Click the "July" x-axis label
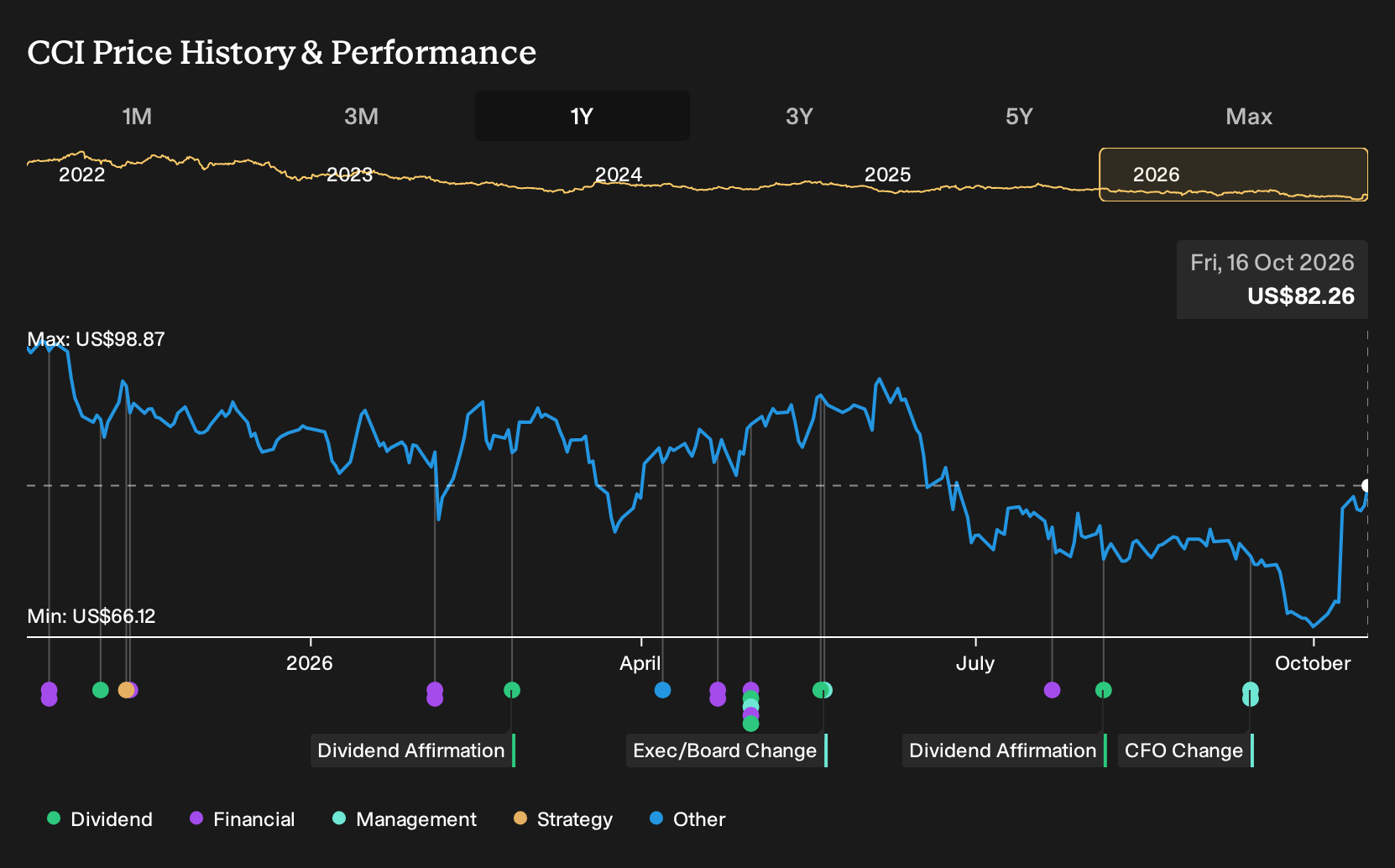Image resolution: width=1395 pixels, height=868 pixels. (975, 663)
